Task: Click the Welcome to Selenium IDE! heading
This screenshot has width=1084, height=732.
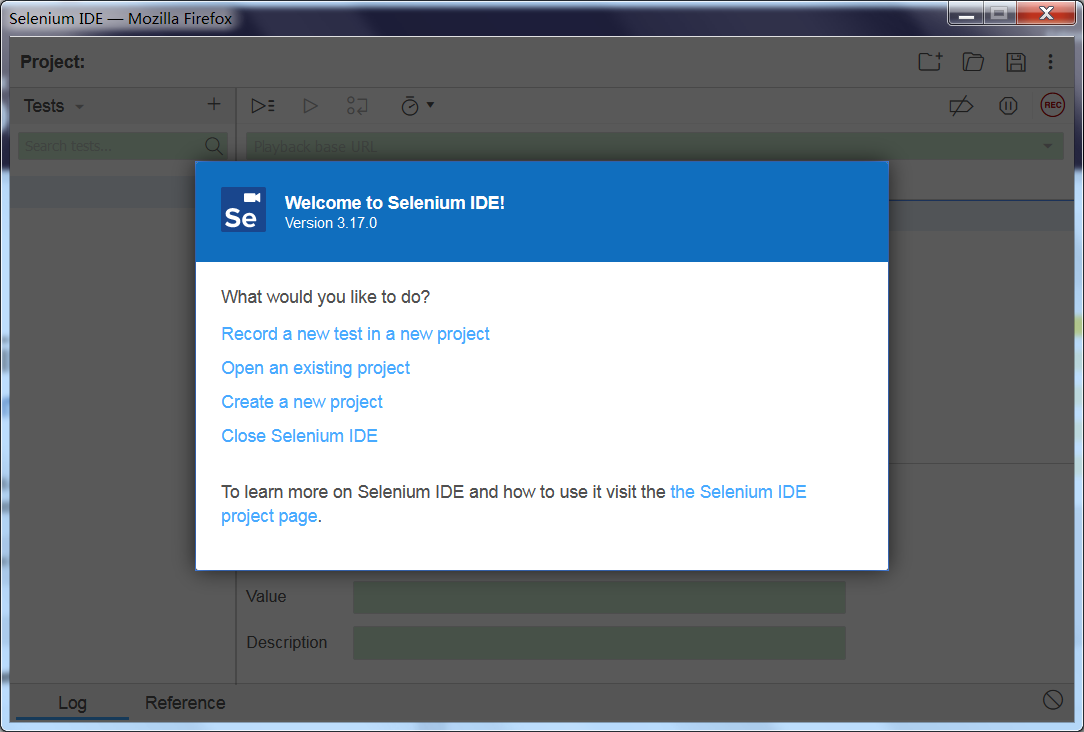Action: 395,203
